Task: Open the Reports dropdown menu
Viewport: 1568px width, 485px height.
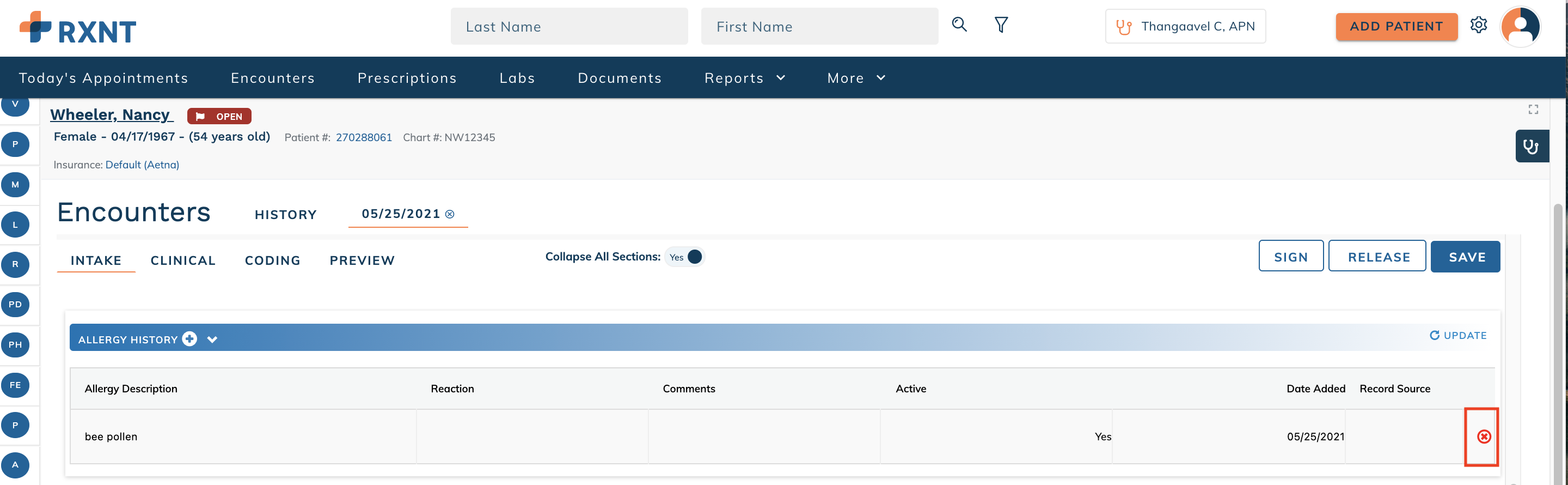Action: pos(745,78)
